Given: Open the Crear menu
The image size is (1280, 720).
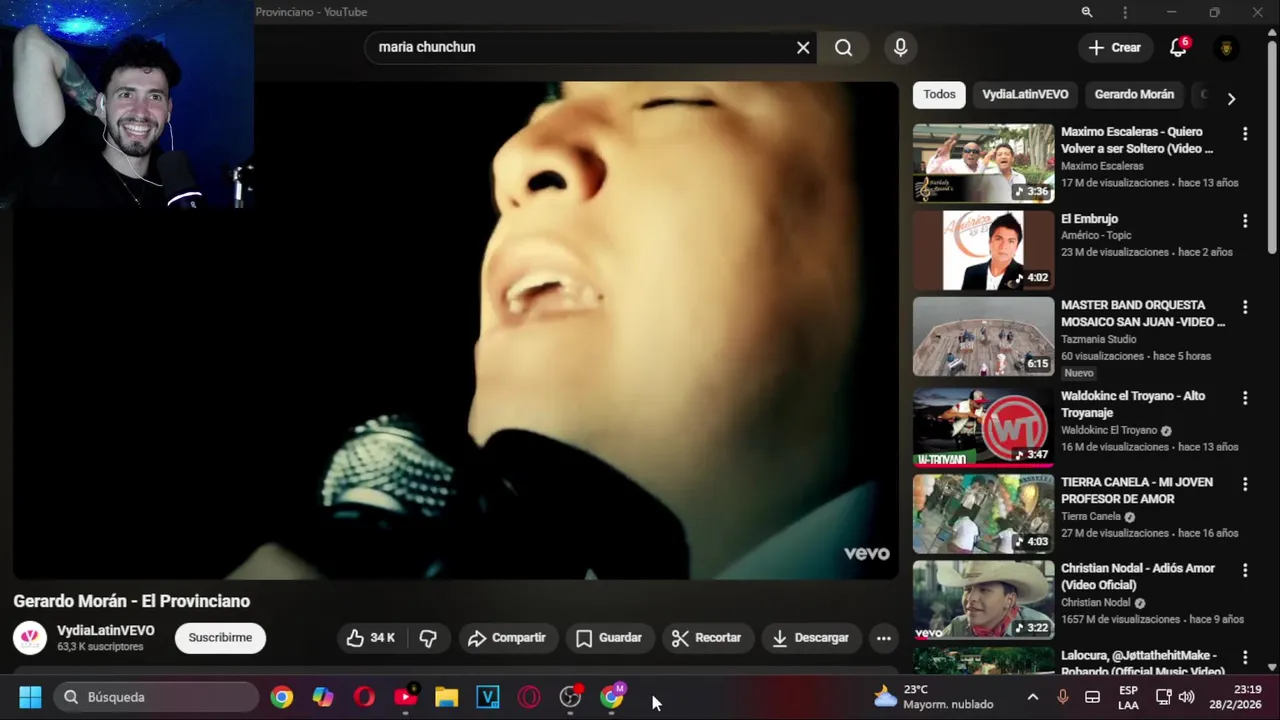Looking at the screenshot, I should pos(1115,47).
